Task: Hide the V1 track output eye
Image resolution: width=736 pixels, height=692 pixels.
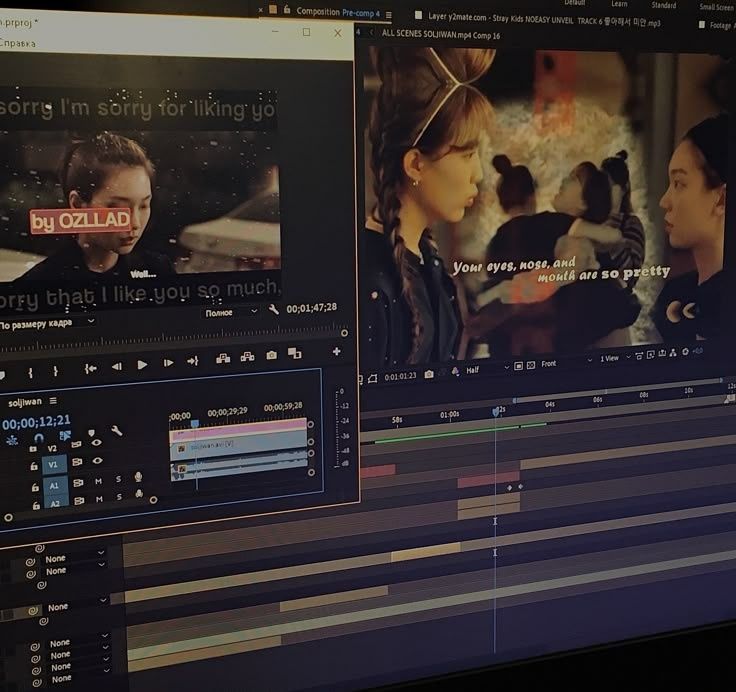Action: [97, 461]
